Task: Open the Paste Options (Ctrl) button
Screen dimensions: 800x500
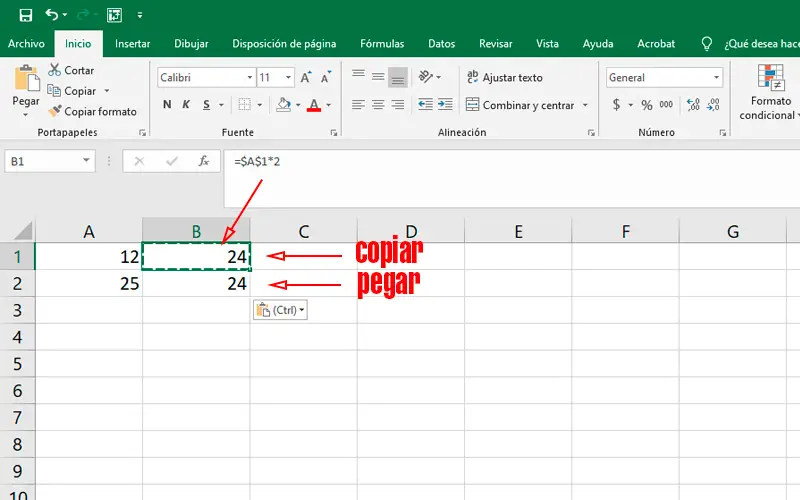Action: point(280,310)
